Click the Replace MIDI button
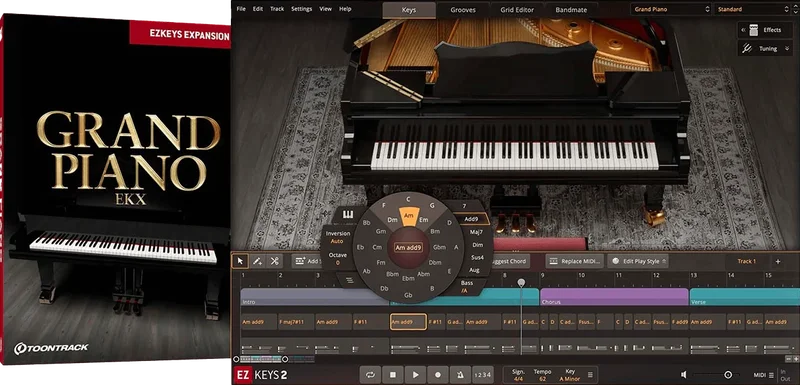The width and height of the screenshot is (800, 385). [x=575, y=261]
